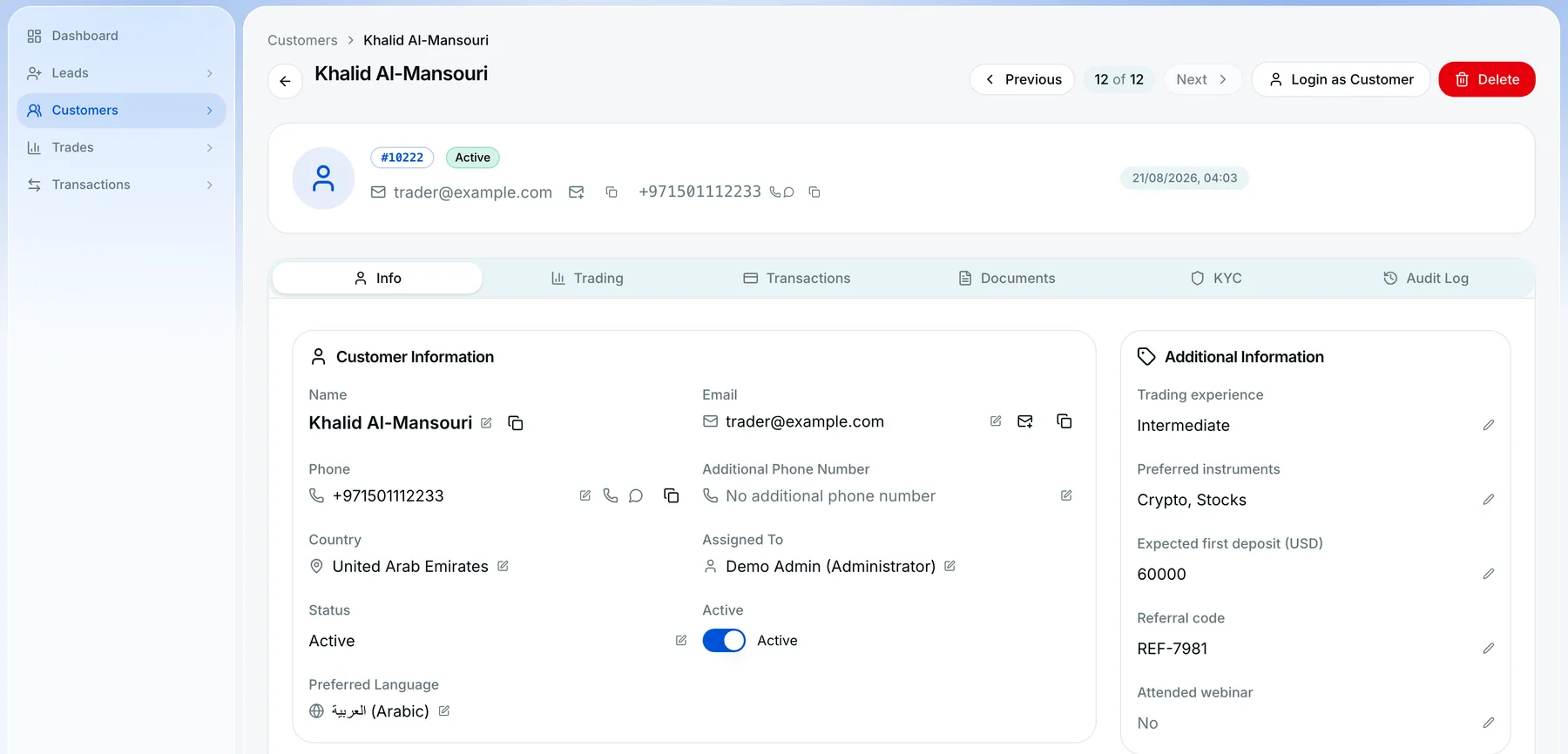The width and height of the screenshot is (1568, 754).
Task: Click the Login as Customer button
Action: [1341, 79]
